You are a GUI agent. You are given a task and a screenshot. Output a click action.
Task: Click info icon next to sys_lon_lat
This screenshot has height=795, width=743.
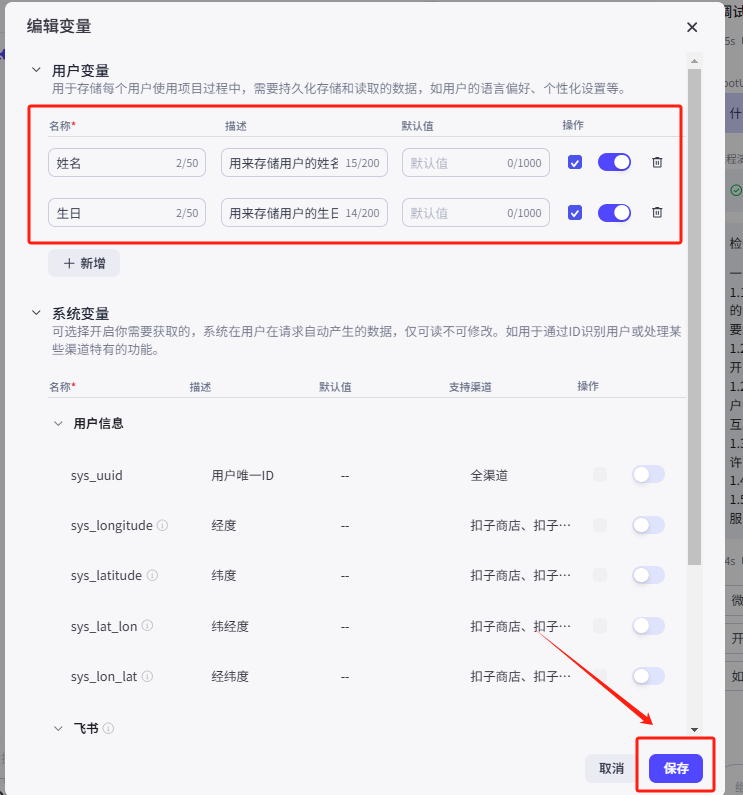pyautogui.click(x=147, y=676)
